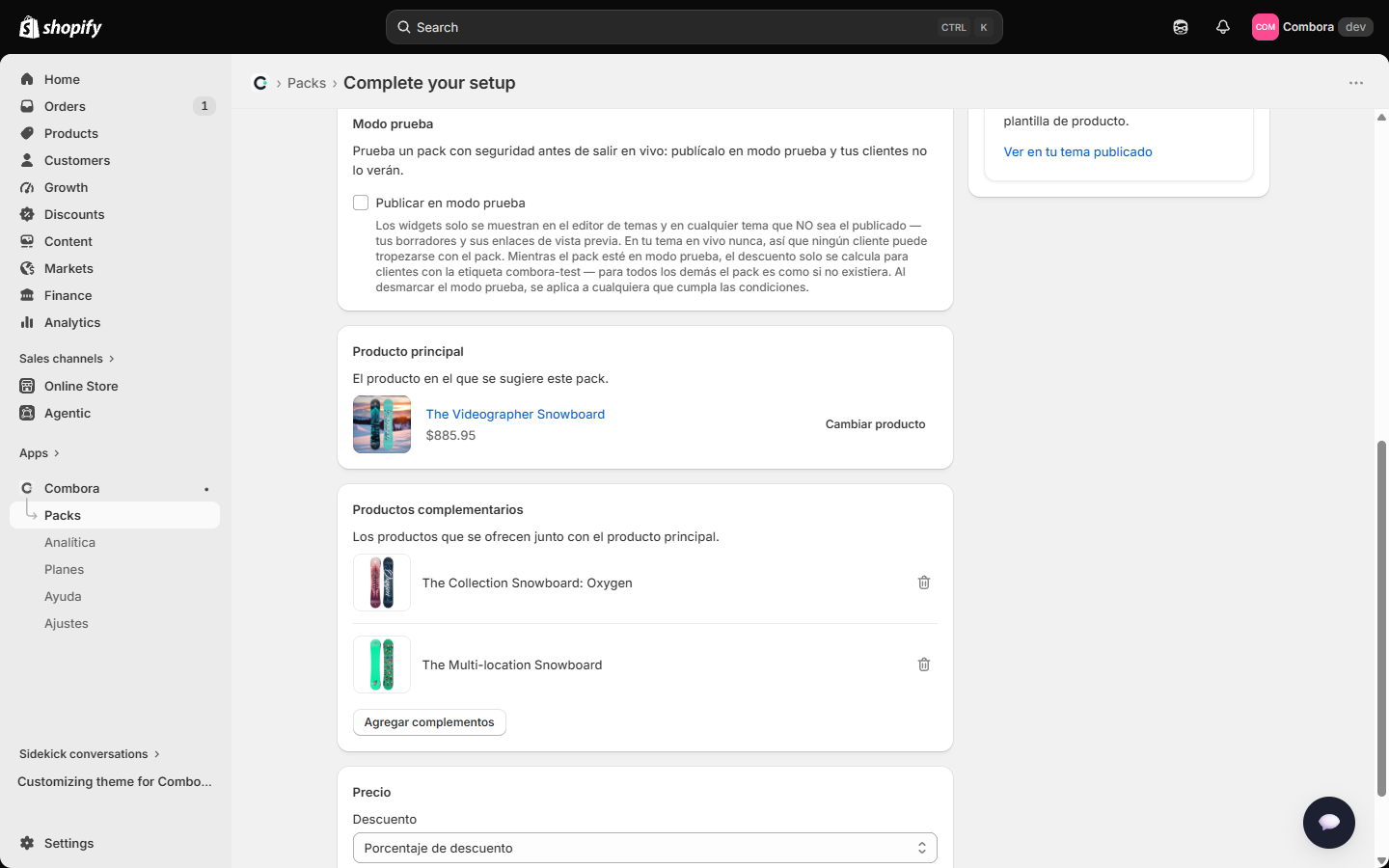Click the Combora store avatar
This screenshot has height=868, width=1389.
pyautogui.click(x=1266, y=27)
